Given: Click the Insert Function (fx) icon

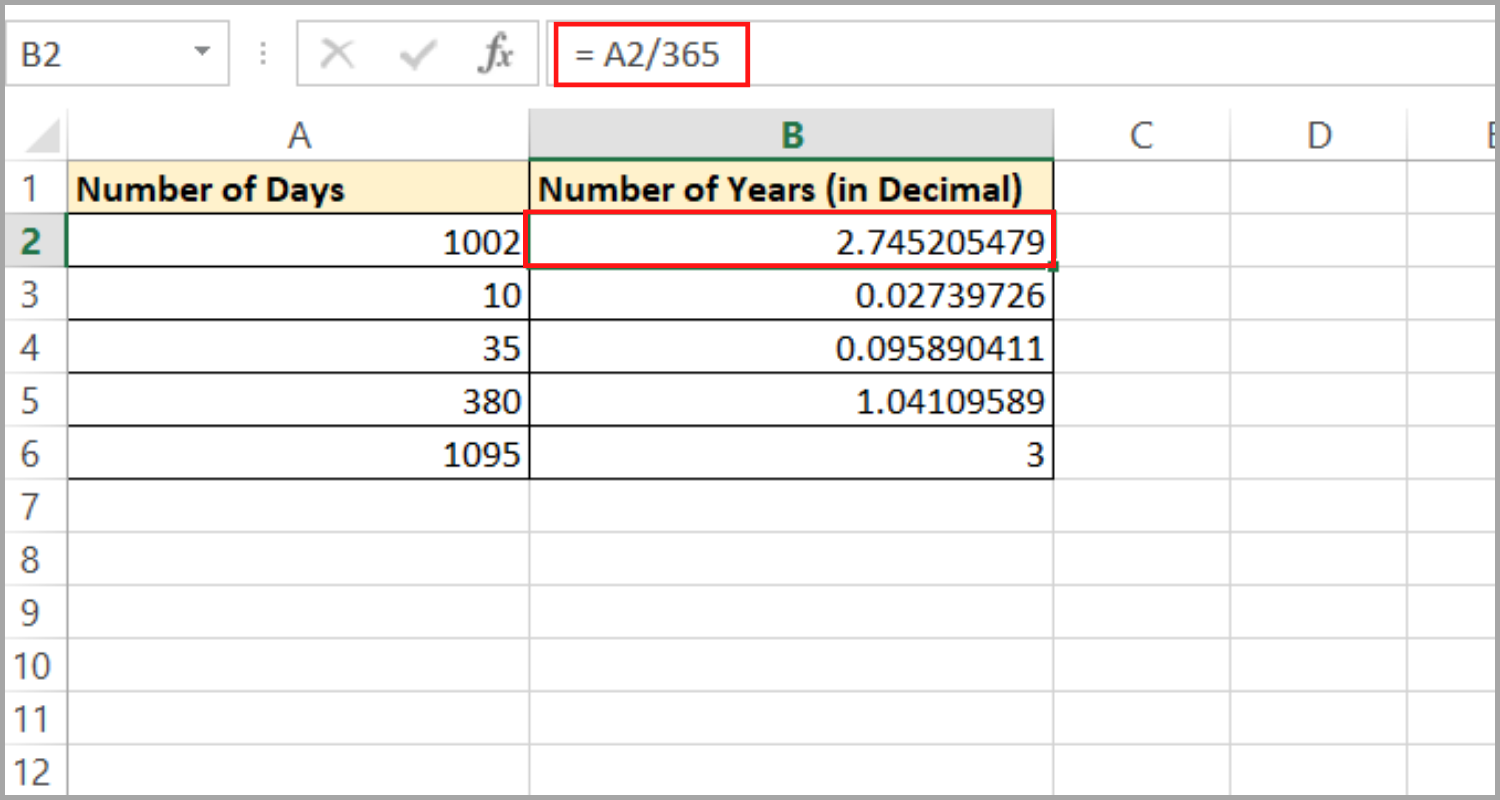Looking at the screenshot, I should tap(500, 54).
